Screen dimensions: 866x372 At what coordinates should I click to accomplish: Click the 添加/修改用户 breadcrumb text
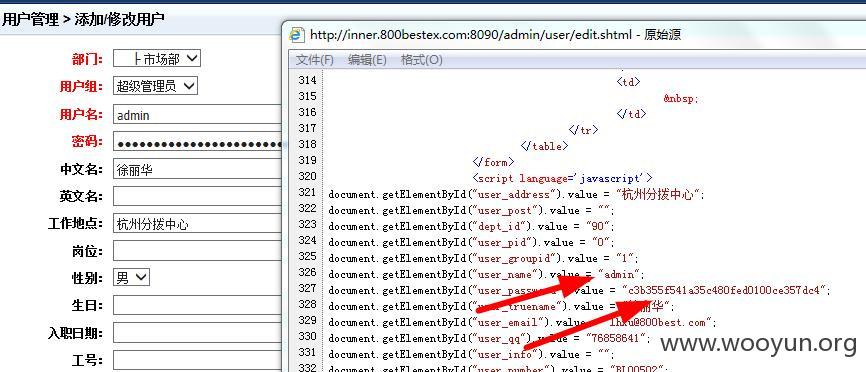point(119,20)
